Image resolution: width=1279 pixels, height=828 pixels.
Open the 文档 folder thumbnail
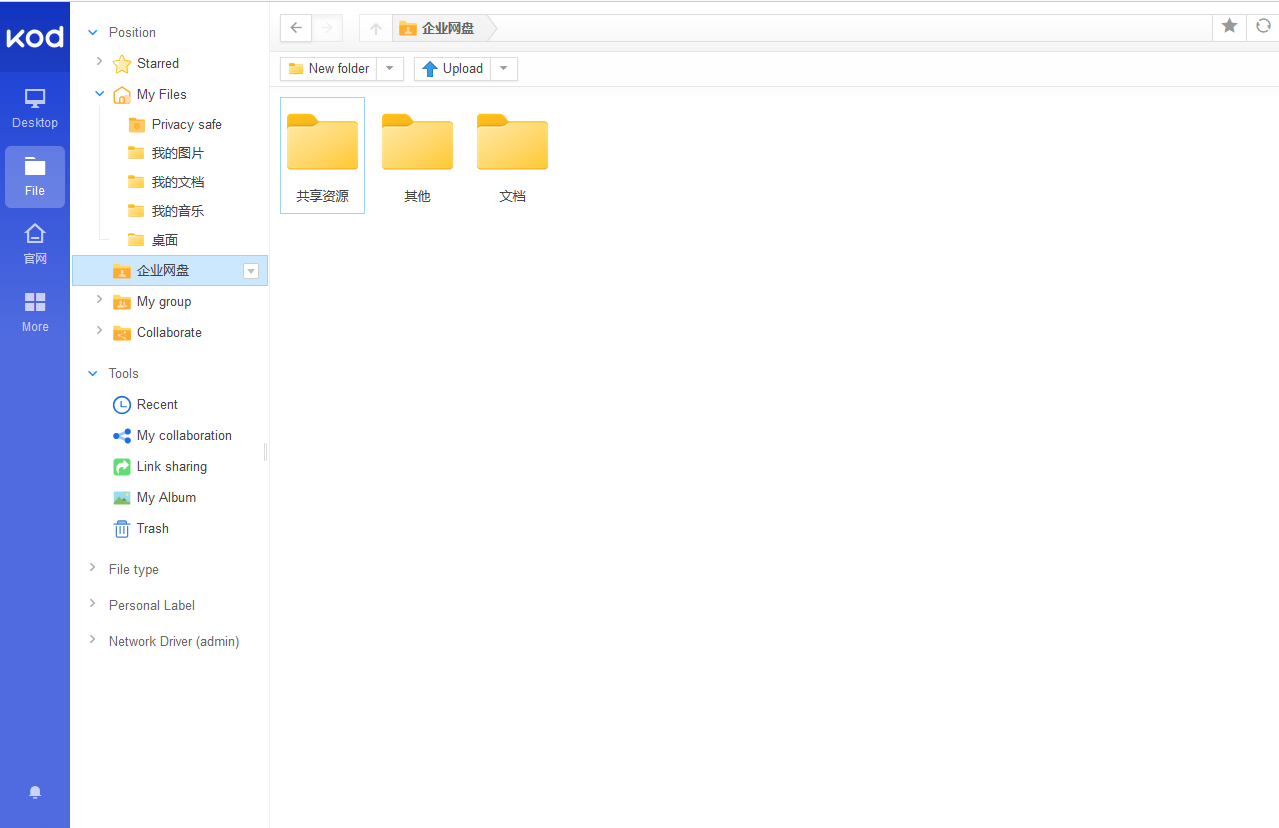[512, 145]
